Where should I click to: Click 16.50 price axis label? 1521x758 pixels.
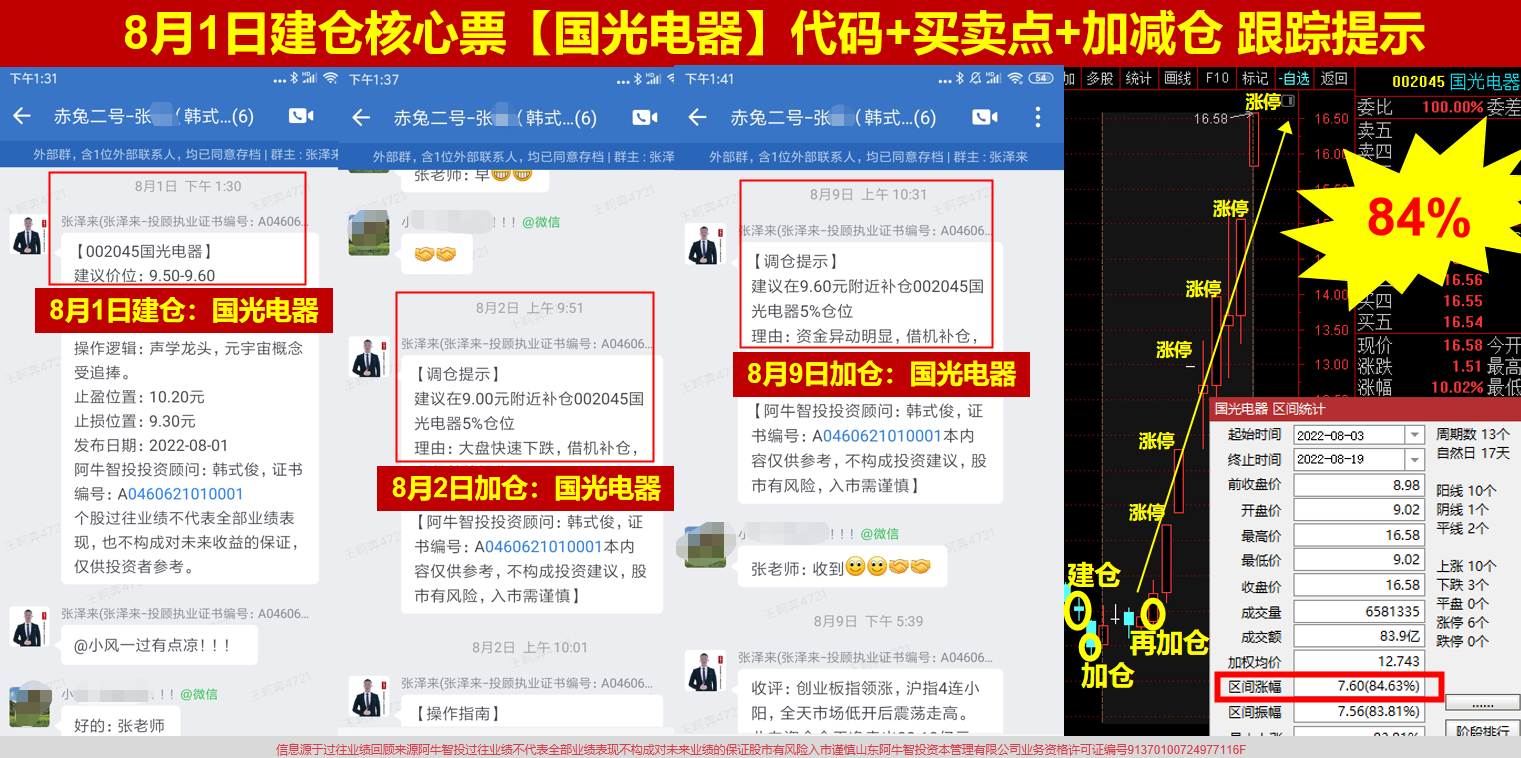1331,118
